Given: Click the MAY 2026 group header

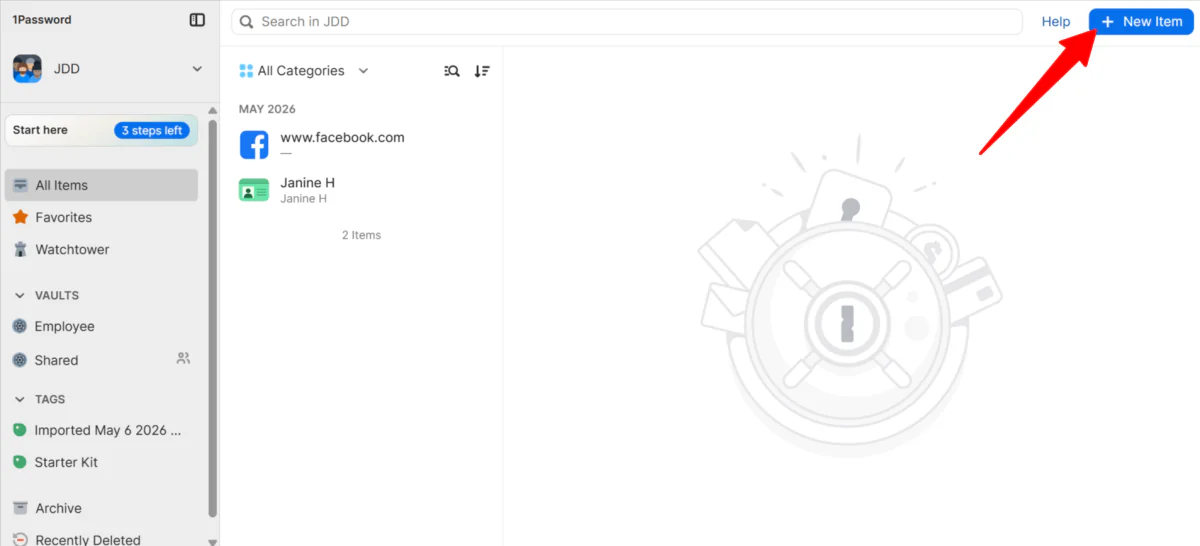Looking at the screenshot, I should [x=267, y=109].
